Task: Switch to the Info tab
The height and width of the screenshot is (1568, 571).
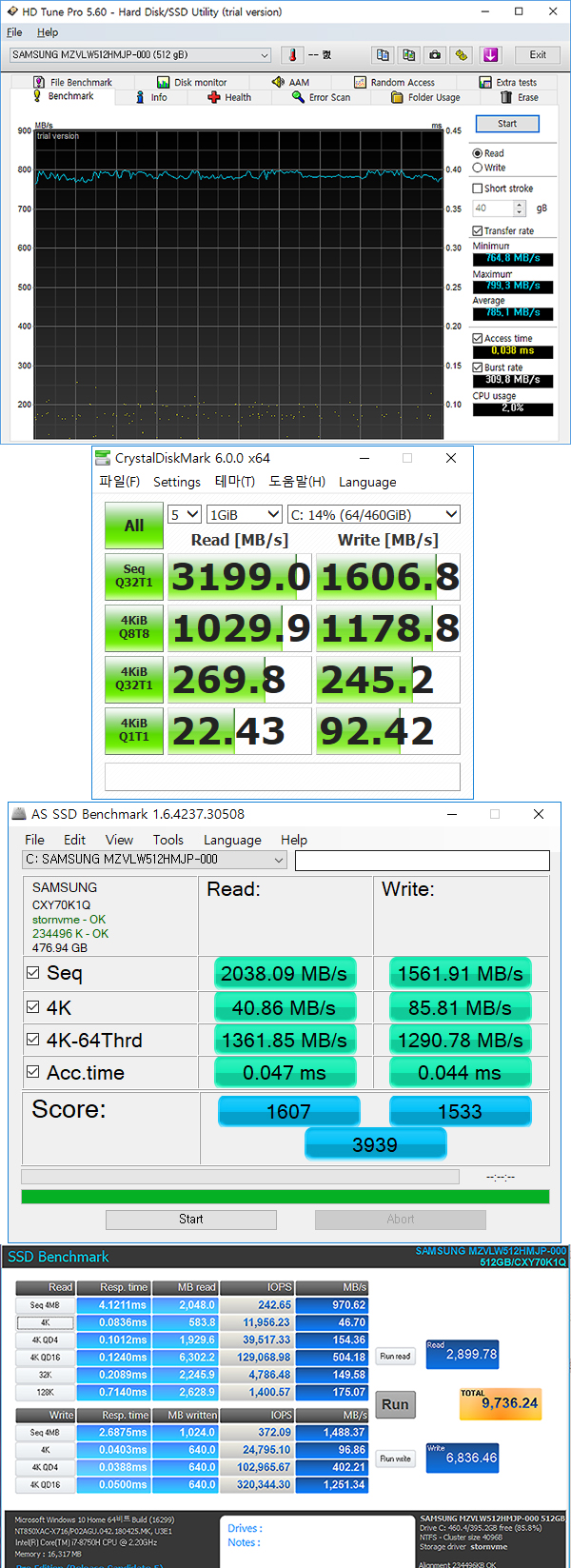Action: [150, 97]
